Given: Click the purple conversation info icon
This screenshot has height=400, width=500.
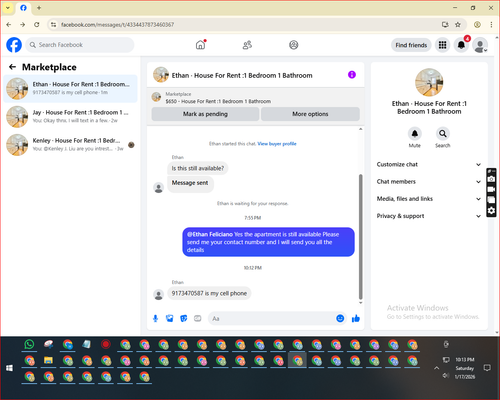Looking at the screenshot, I should point(352,75).
